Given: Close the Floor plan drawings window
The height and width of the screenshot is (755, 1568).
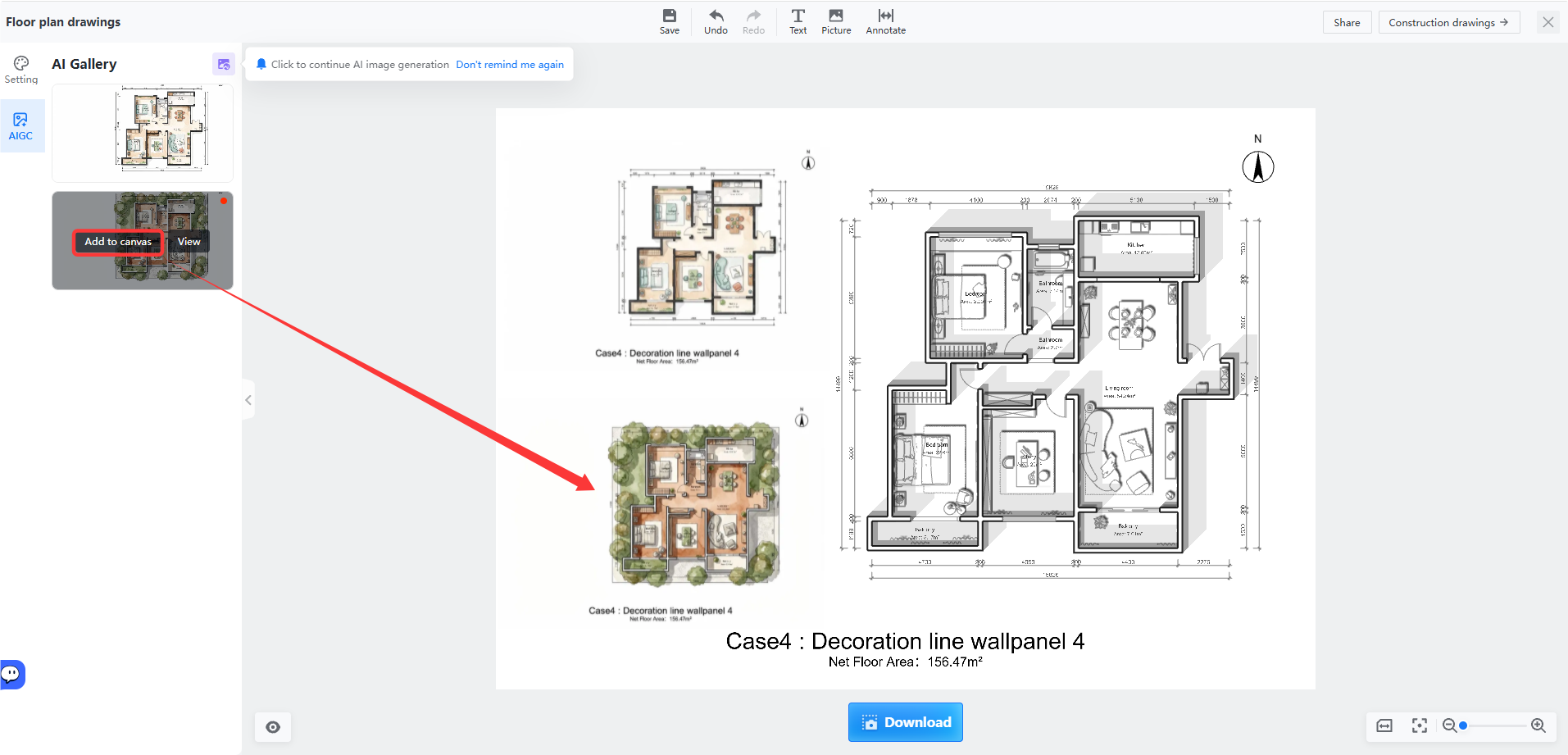Looking at the screenshot, I should pyautogui.click(x=1548, y=22).
